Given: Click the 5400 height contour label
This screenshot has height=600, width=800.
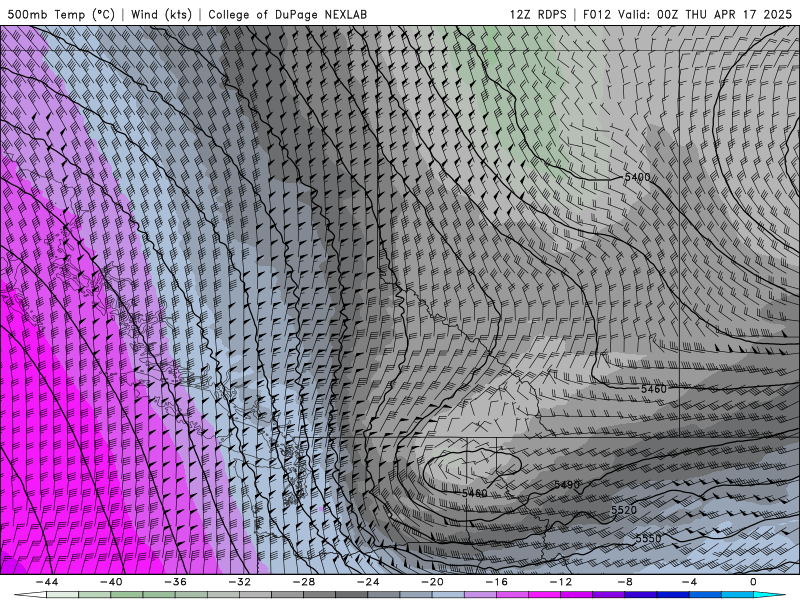Looking at the screenshot, I should pyautogui.click(x=637, y=177).
